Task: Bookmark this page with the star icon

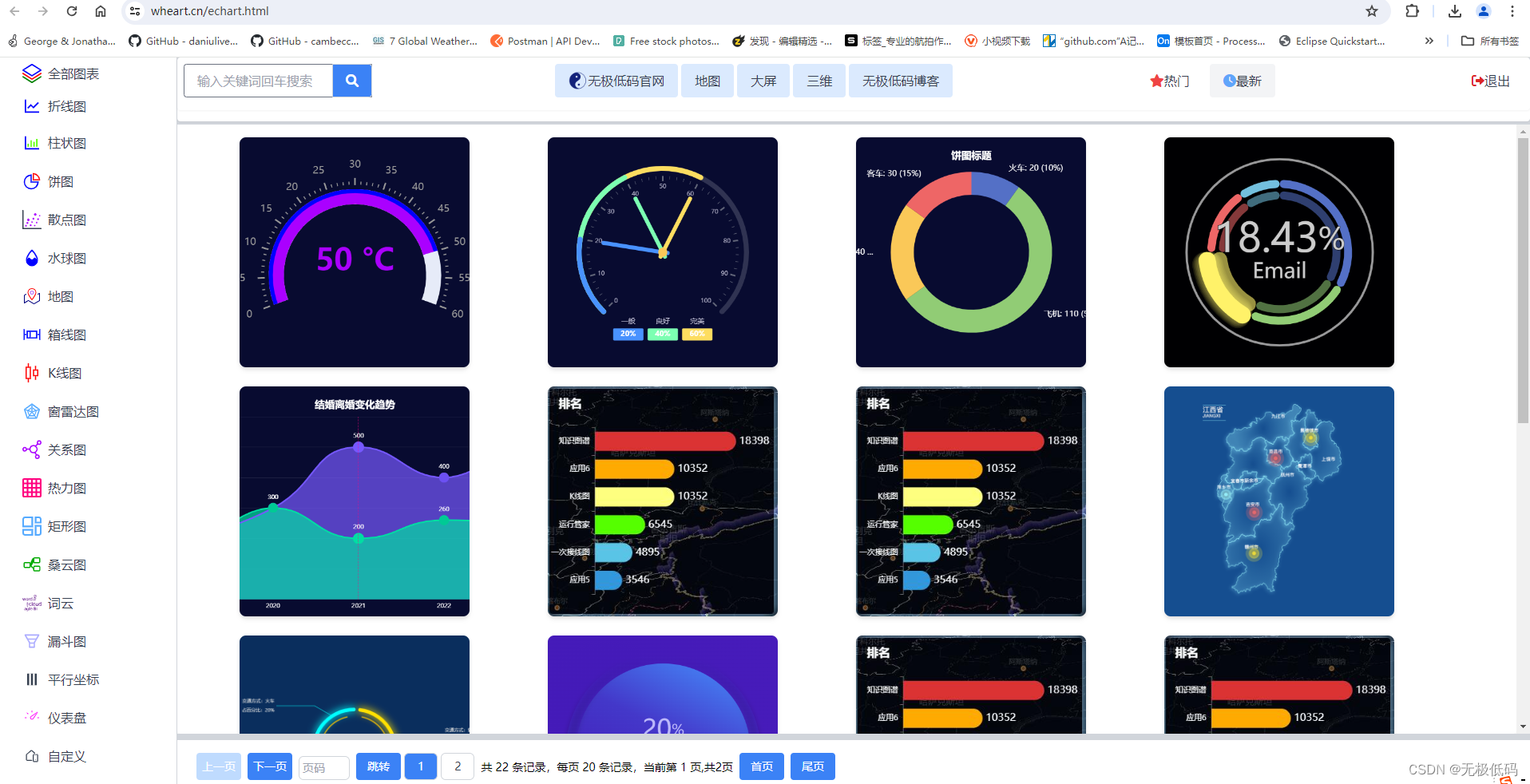Action: coord(1372,11)
